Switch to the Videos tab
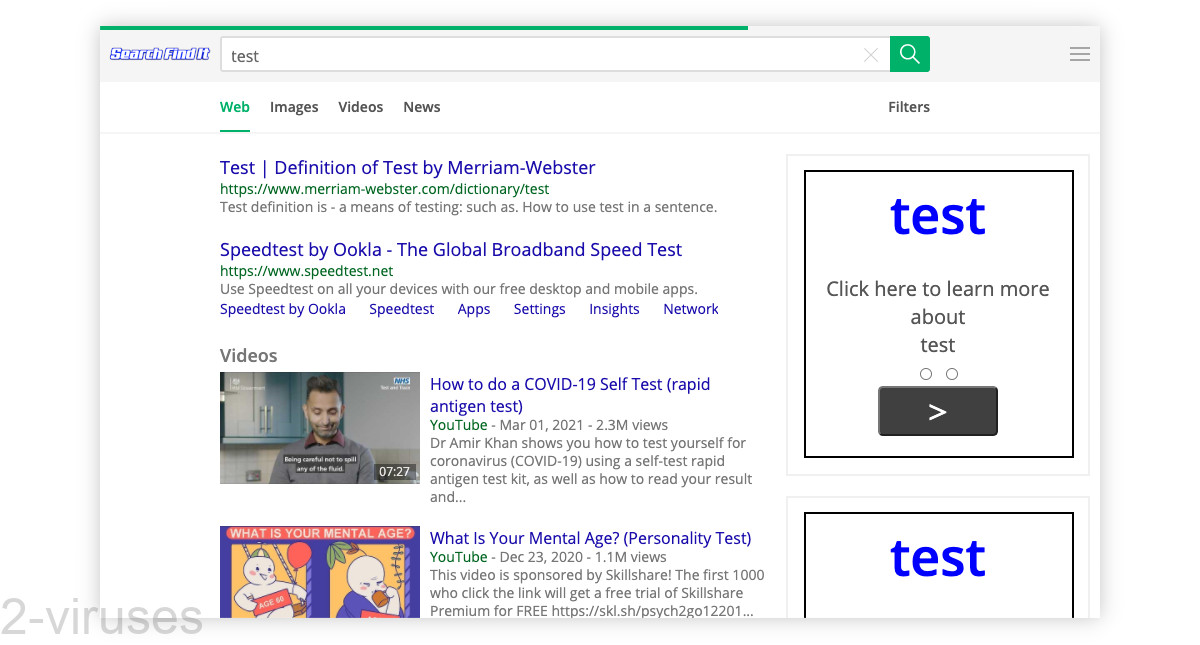Image resolution: width=1200 pixels, height=645 pixels. tap(360, 107)
